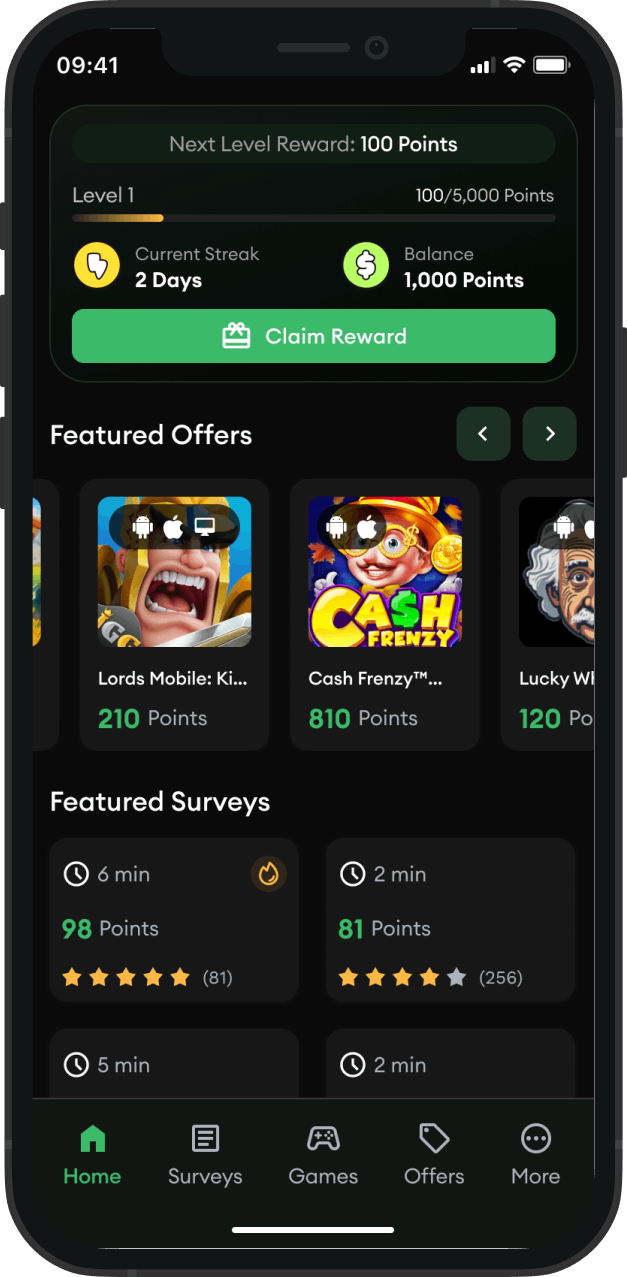
Task: Tap the Android icon on the Cash Frenzy card
Action: pos(336,527)
